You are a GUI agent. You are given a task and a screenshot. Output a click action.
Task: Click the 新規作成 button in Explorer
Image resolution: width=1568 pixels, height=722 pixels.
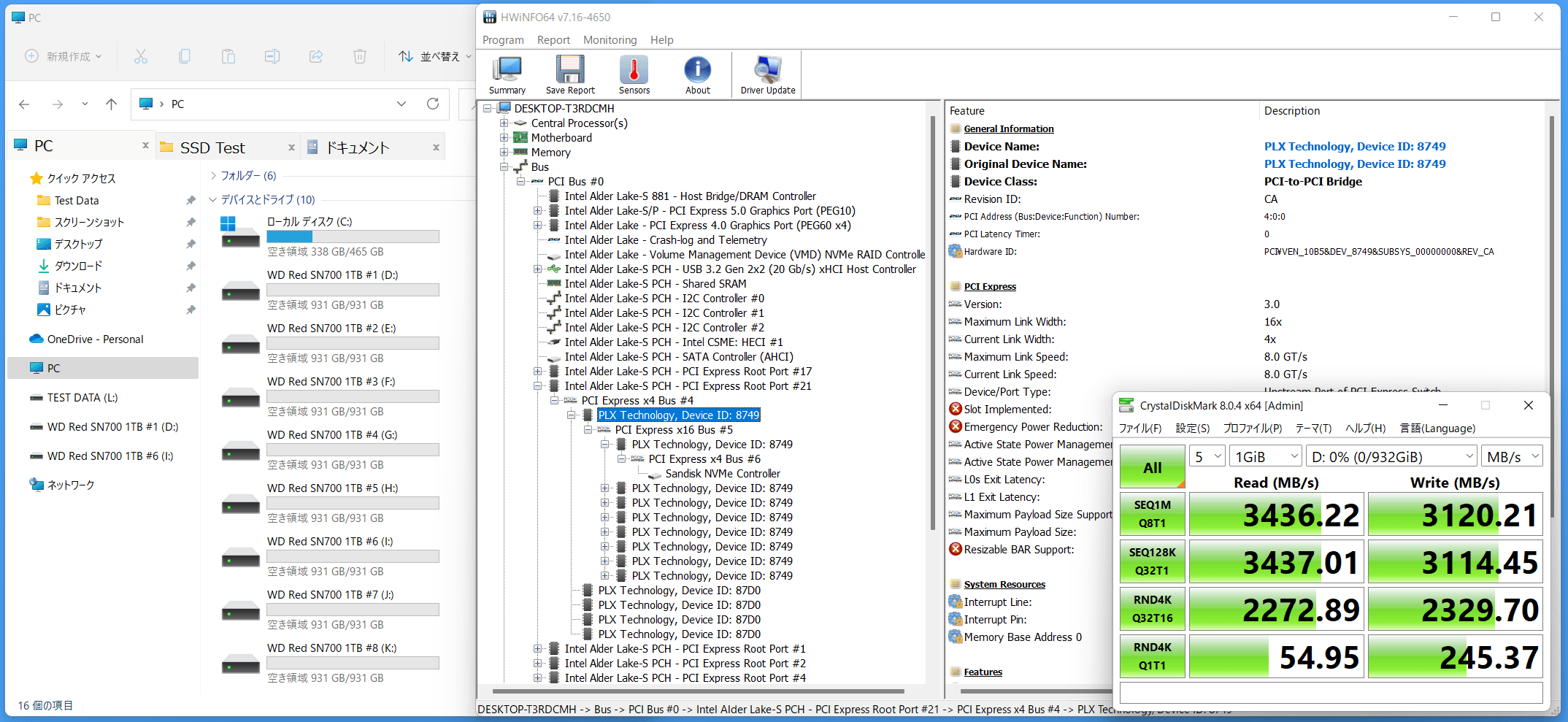[64, 56]
